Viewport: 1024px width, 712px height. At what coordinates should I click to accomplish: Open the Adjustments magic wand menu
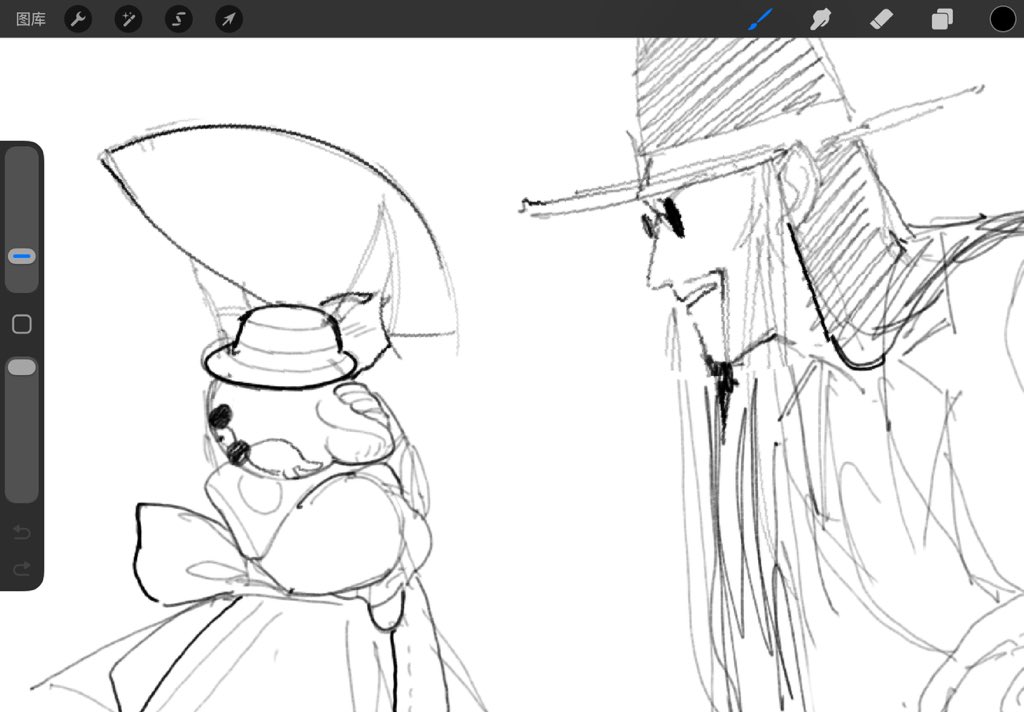pyautogui.click(x=128, y=19)
